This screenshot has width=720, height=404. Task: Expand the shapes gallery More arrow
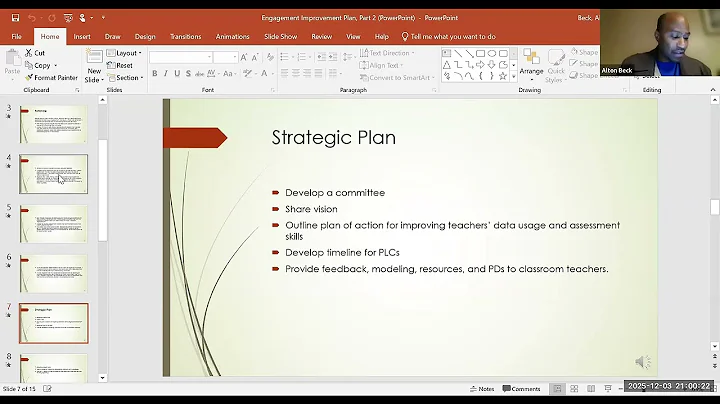click(x=513, y=76)
